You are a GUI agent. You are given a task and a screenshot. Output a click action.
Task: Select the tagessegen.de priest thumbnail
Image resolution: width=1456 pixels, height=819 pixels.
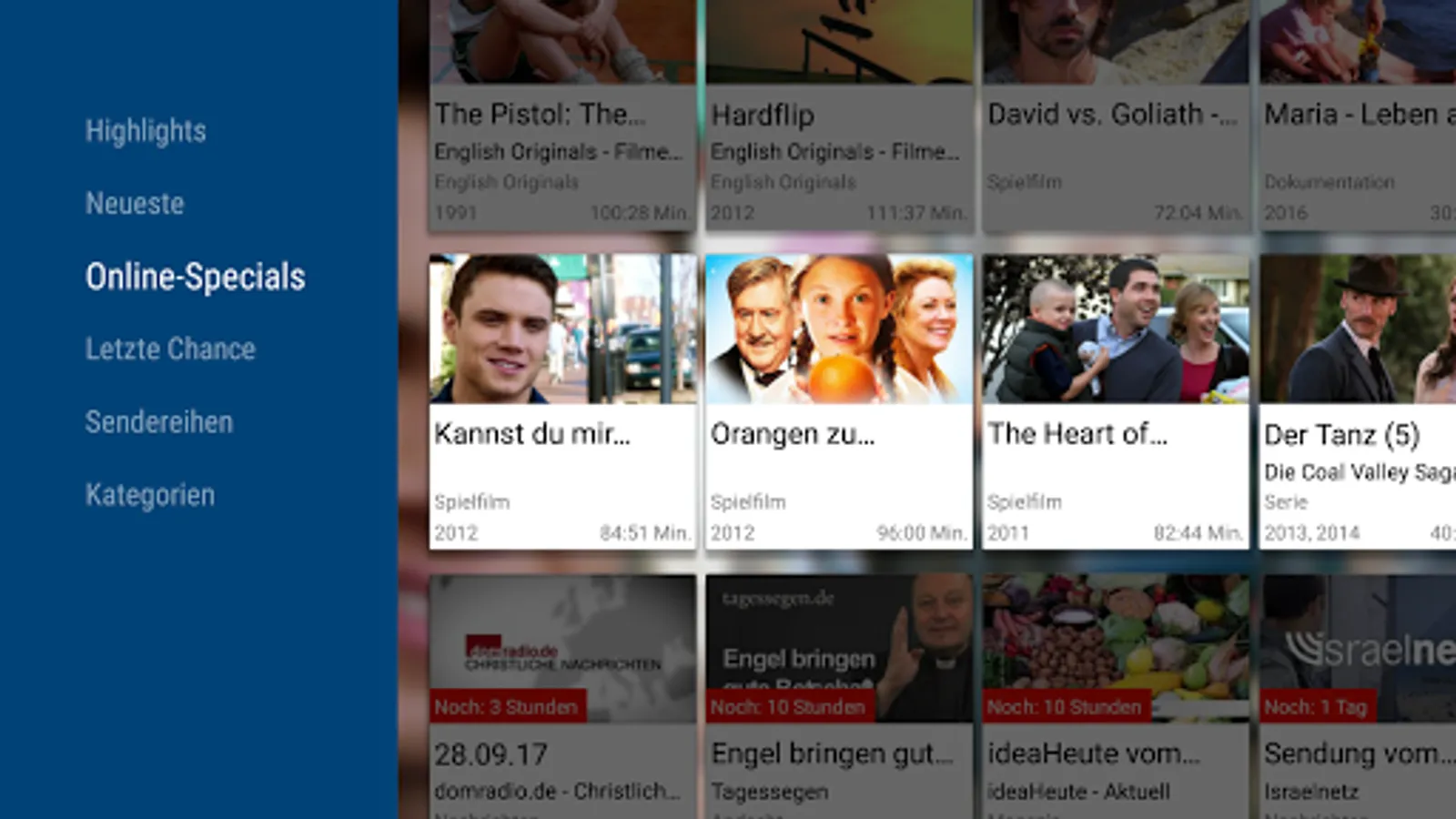839,649
